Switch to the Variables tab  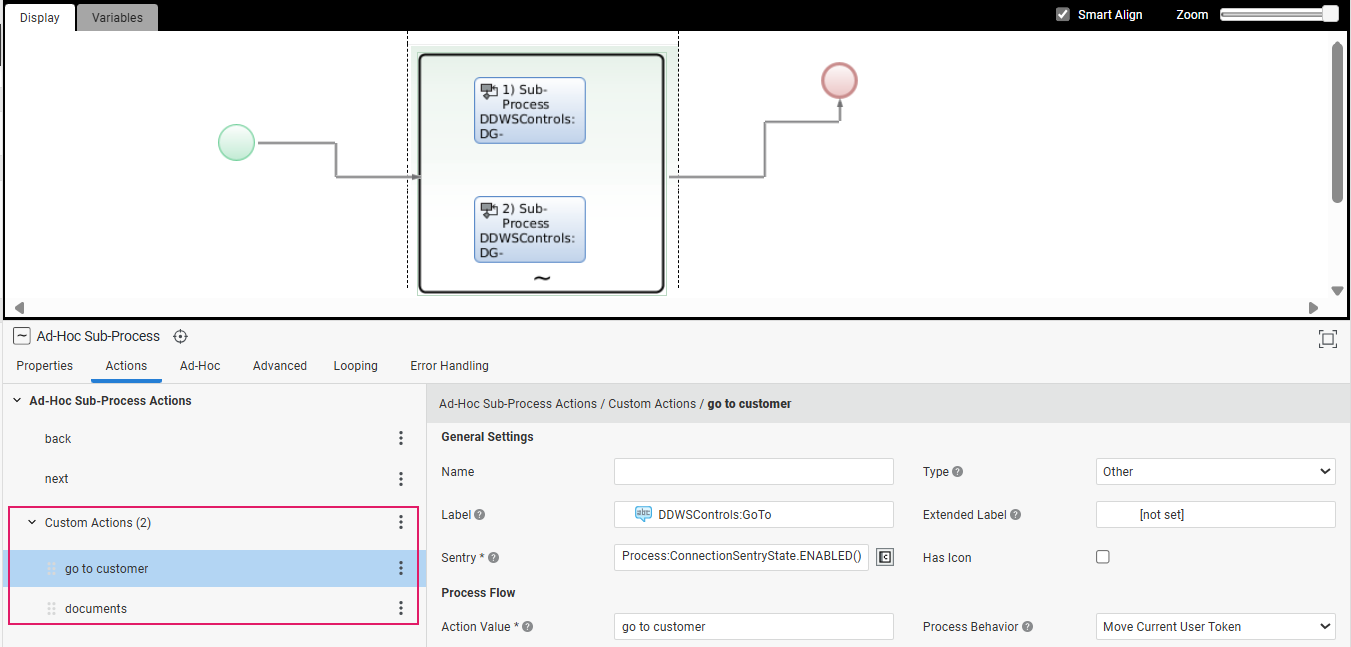pyautogui.click(x=117, y=17)
